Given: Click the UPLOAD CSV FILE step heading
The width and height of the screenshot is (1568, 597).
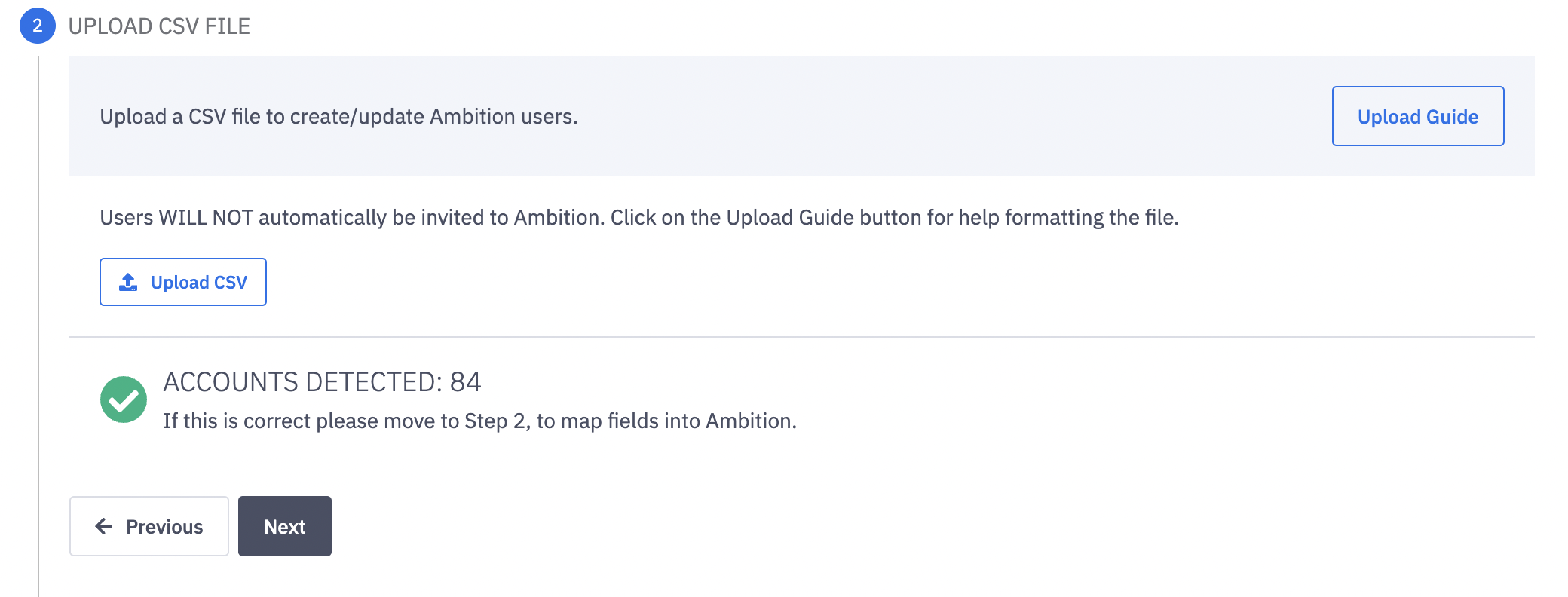Looking at the screenshot, I should pyautogui.click(x=159, y=26).
